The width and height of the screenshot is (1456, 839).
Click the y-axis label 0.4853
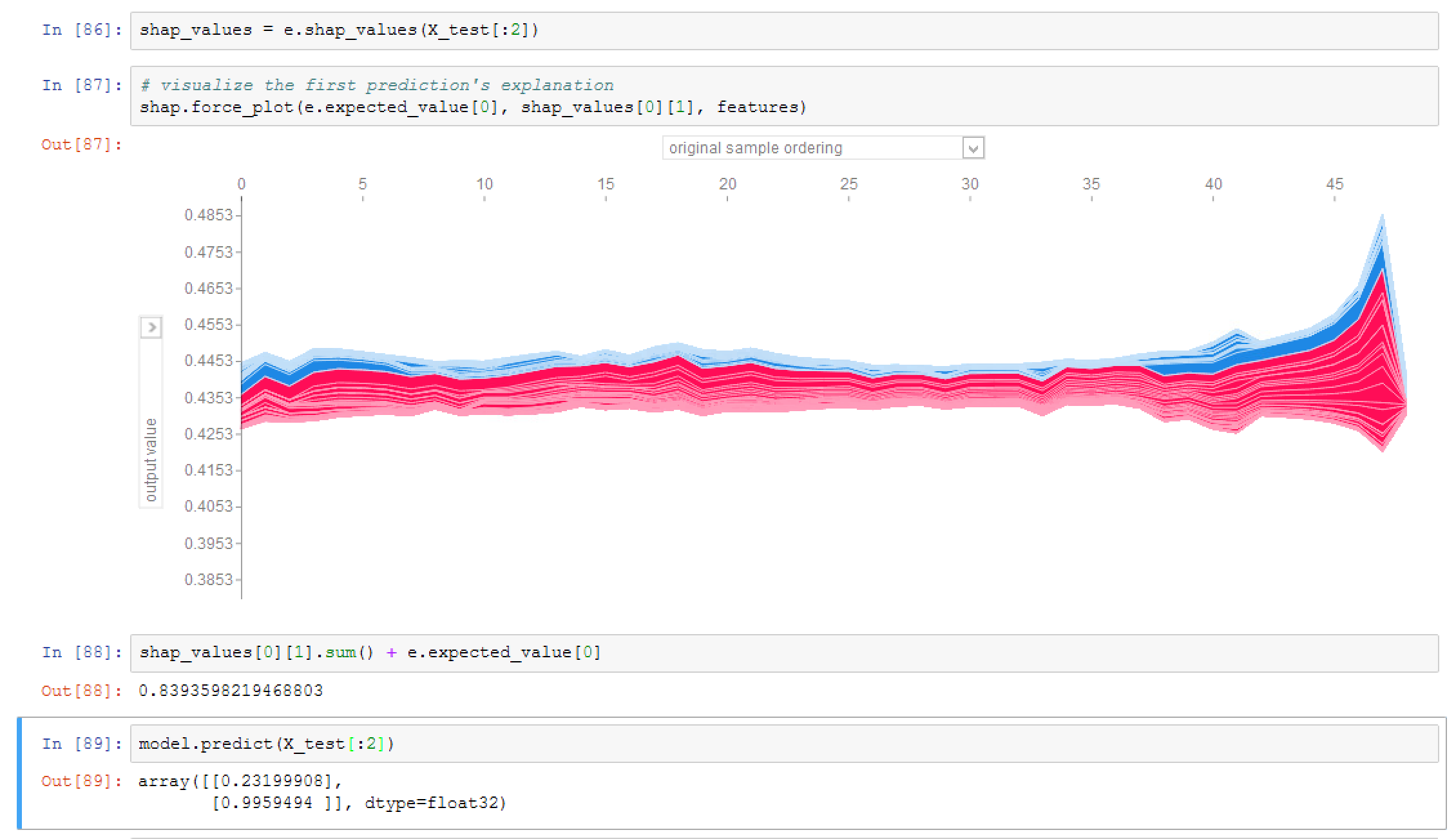point(209,215)
